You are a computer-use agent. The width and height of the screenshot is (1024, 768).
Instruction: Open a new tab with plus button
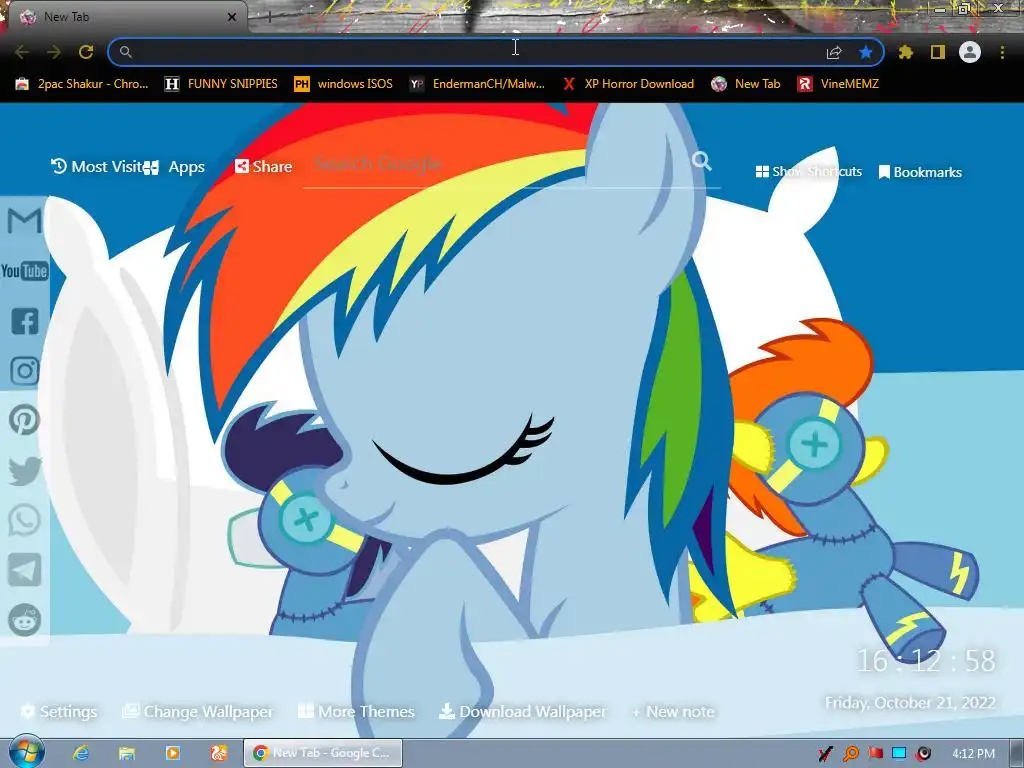coord(269,18)
